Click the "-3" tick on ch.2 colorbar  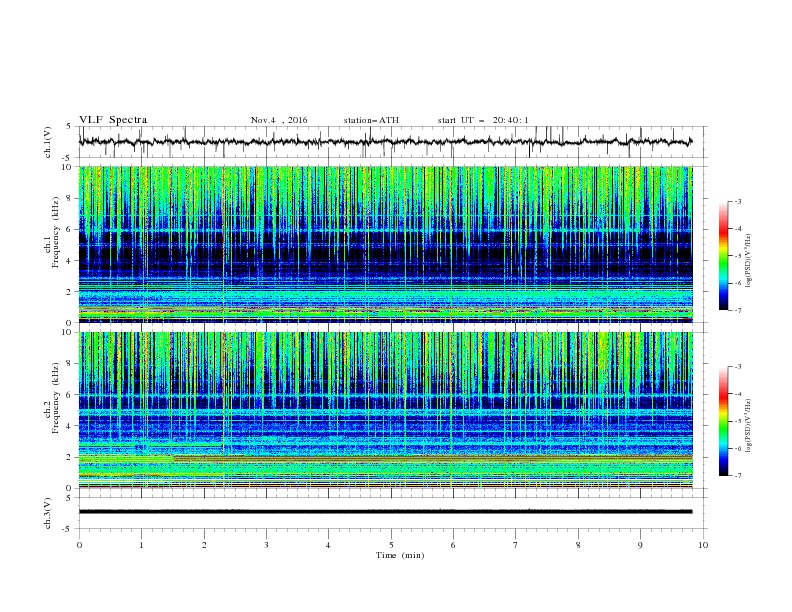pos(738,367)
